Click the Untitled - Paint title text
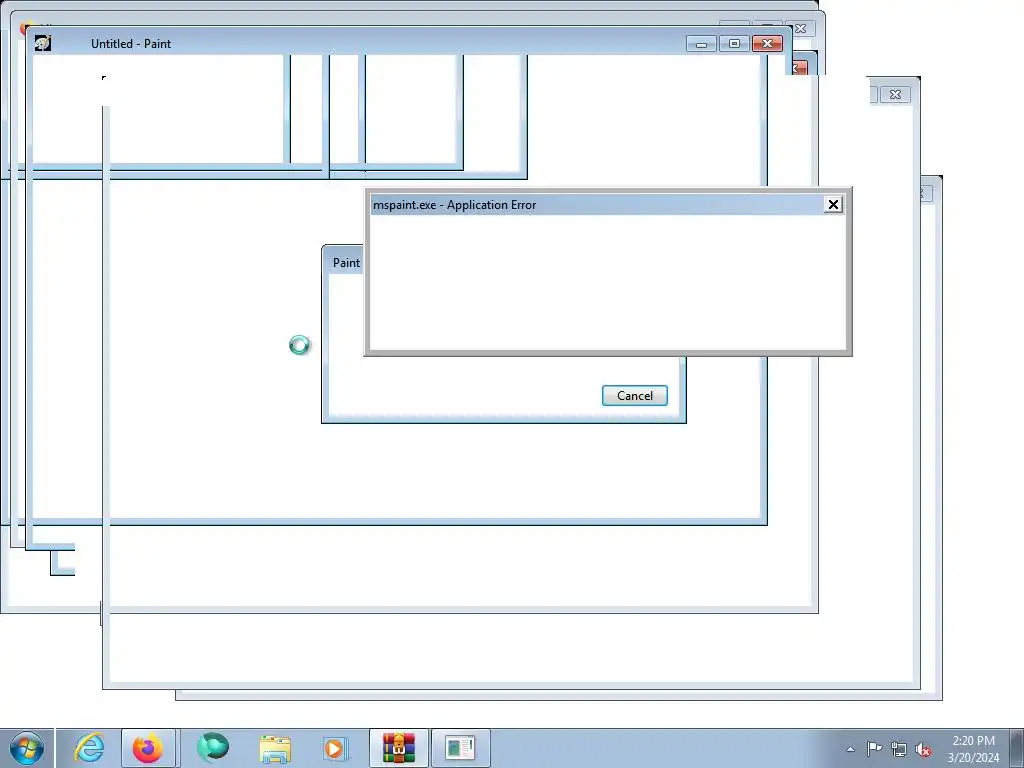 131,44
